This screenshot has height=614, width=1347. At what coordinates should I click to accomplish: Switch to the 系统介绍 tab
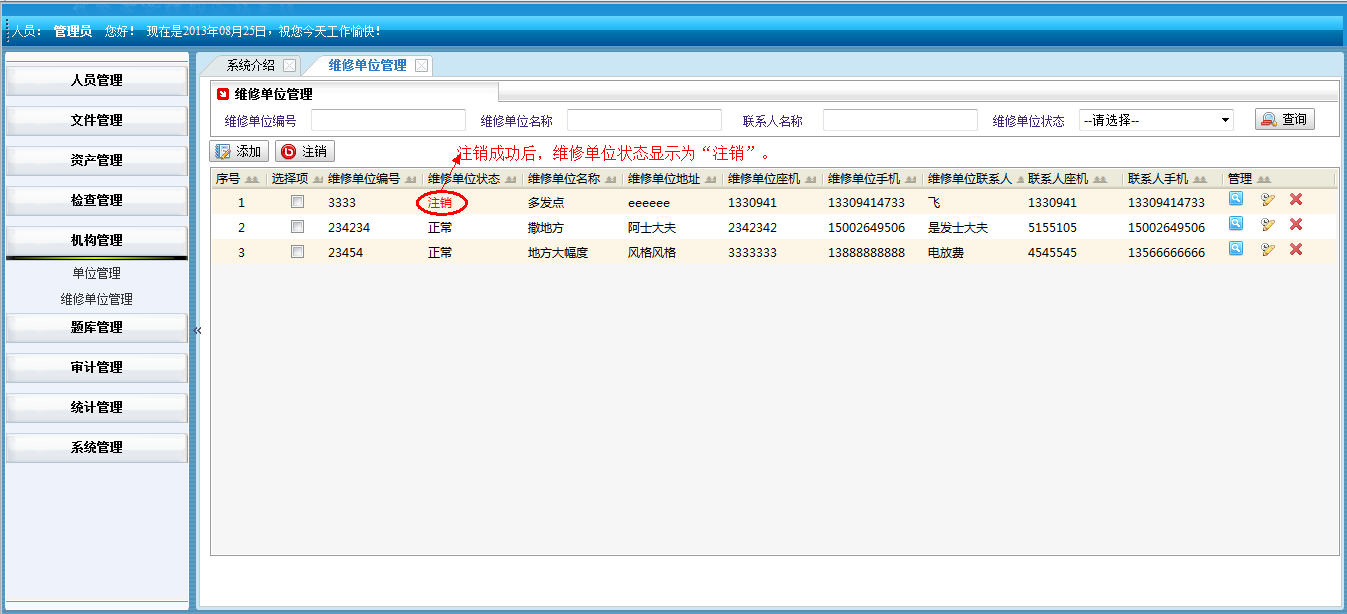click(x=250, y=66)
